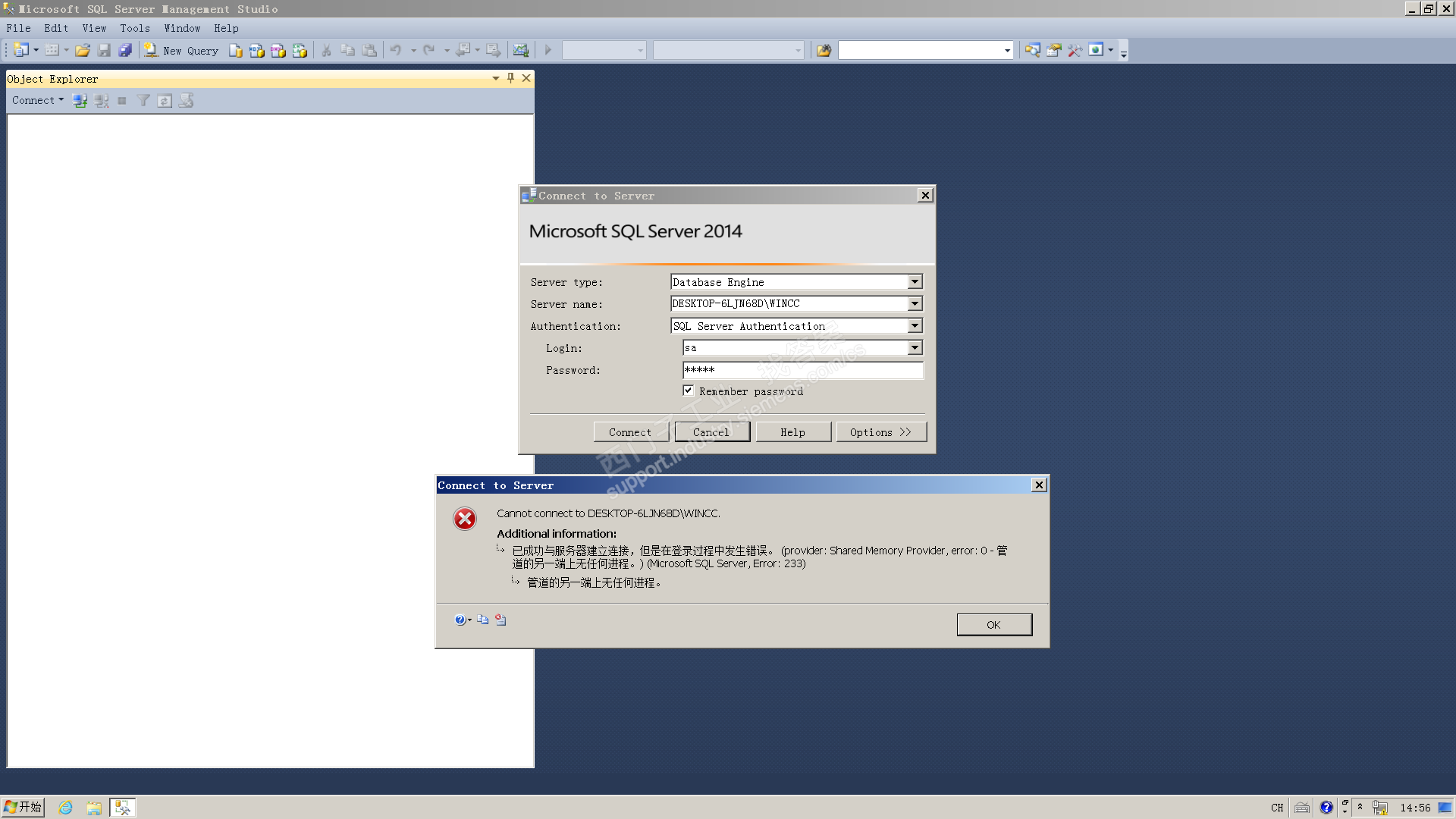Open the Toolbox hammer-wrench icon
This screenshot has width=1456, height=819.
coord(1075,51)
